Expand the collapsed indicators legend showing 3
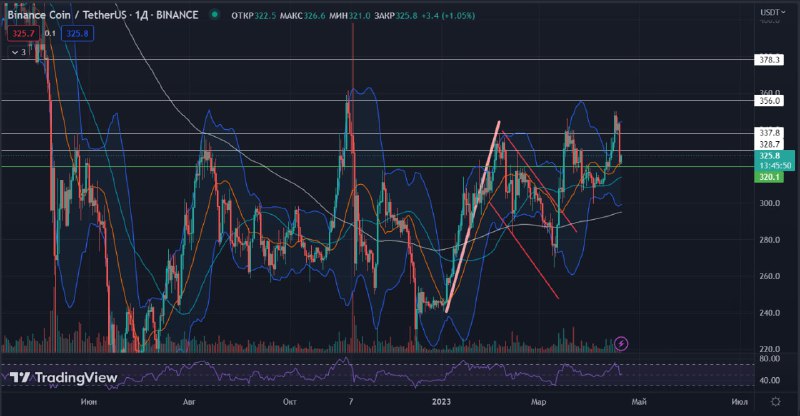The height and width of the screenshot is (416, 800). pyautogui.click(x=19, y=52)
